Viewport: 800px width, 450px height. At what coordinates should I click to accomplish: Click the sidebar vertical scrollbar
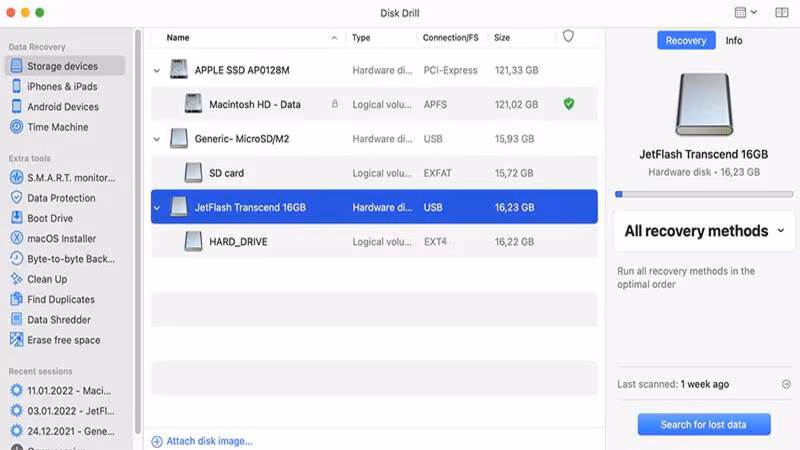137,232
